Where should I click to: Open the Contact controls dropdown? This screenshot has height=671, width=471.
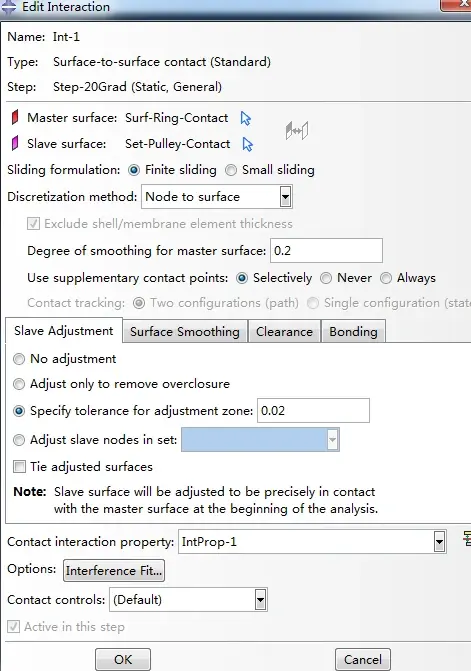pos(260,600)
